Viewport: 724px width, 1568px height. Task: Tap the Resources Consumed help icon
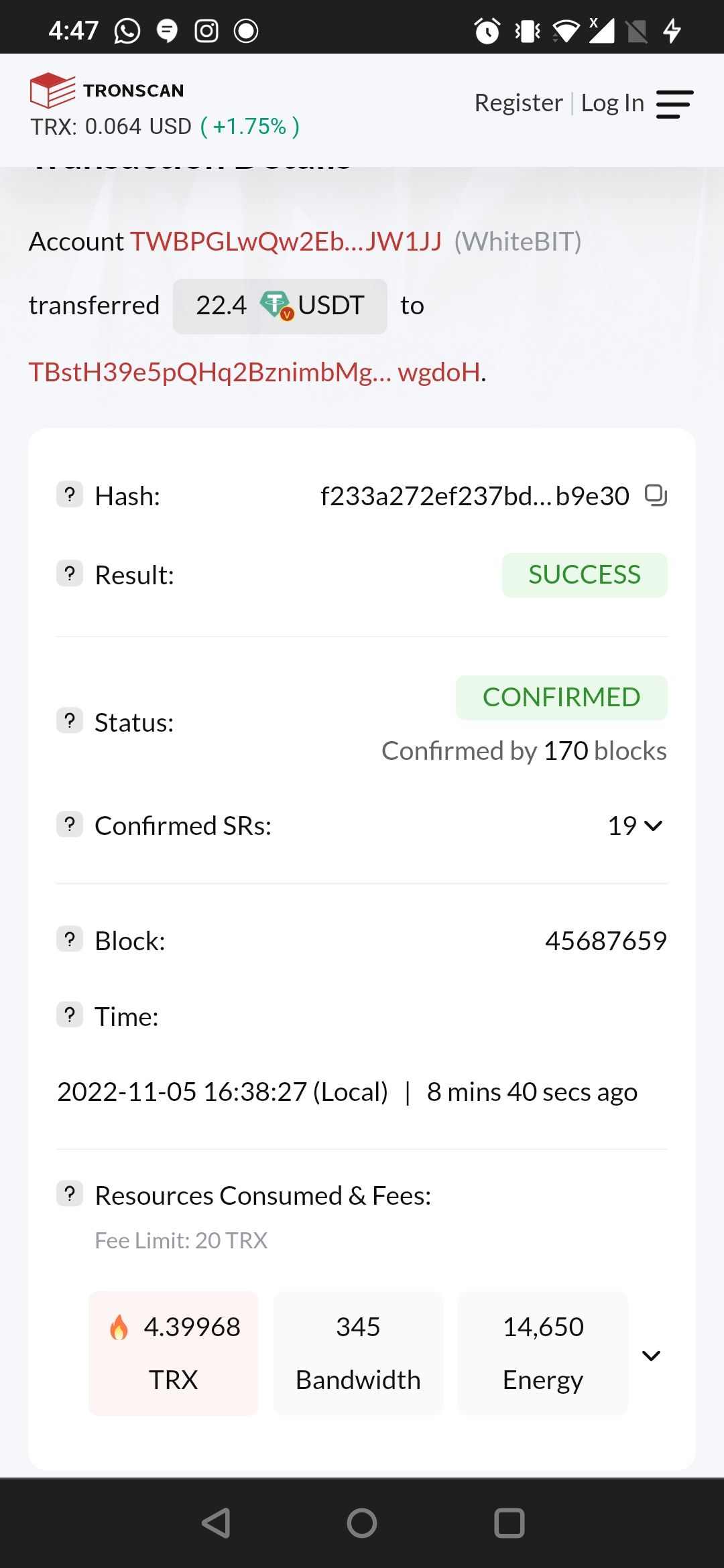pos(70,1194)
